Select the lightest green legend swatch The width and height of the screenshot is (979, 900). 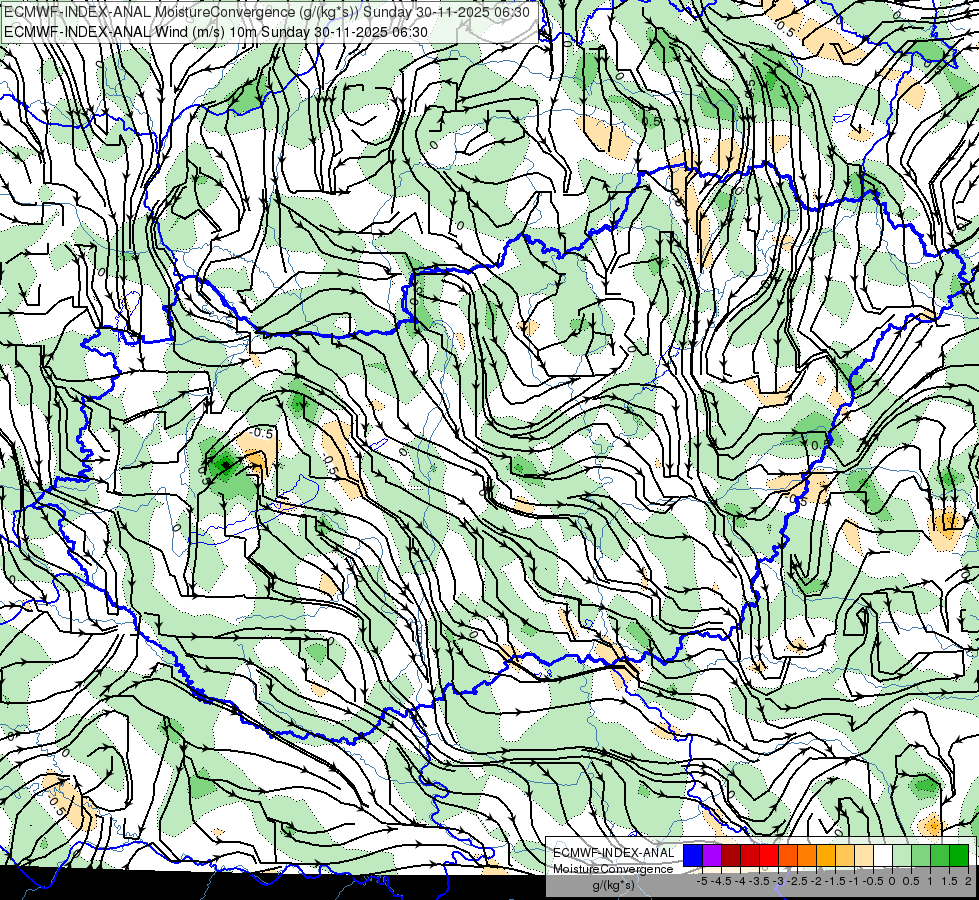pyautogui.click(x=902, y=855)
